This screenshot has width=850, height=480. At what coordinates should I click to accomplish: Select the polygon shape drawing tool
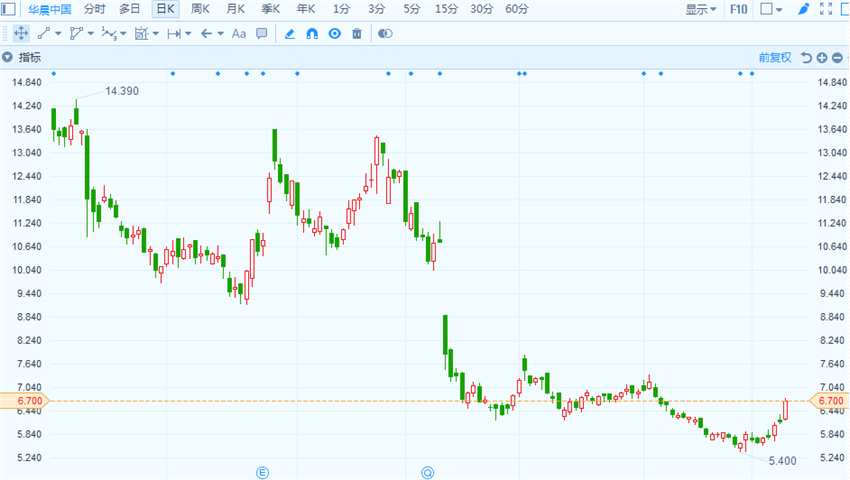(x=76, y=34)
